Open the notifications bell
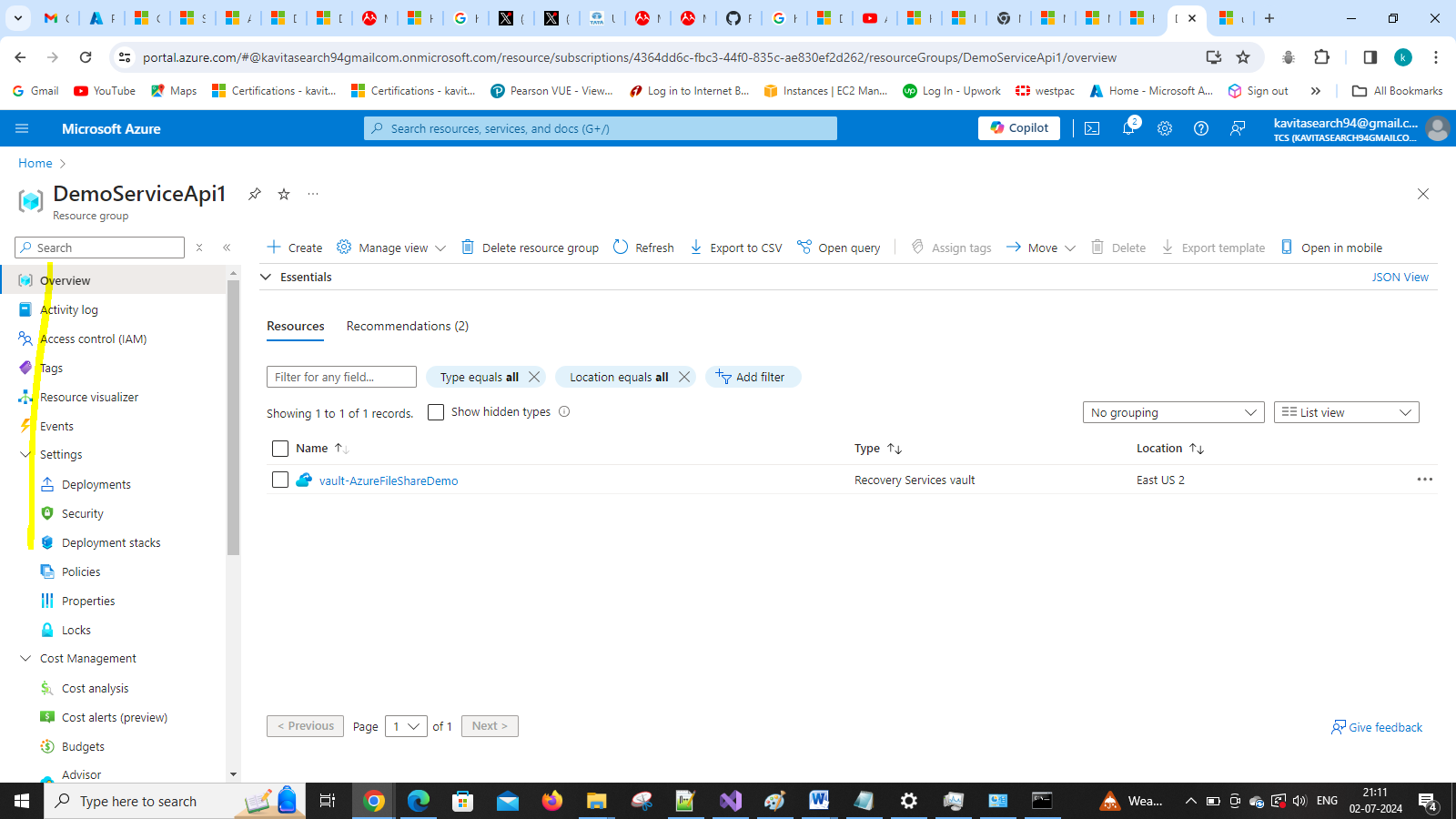Image resolution: width=1456 pixels, height=819 pixels. 1129,127
